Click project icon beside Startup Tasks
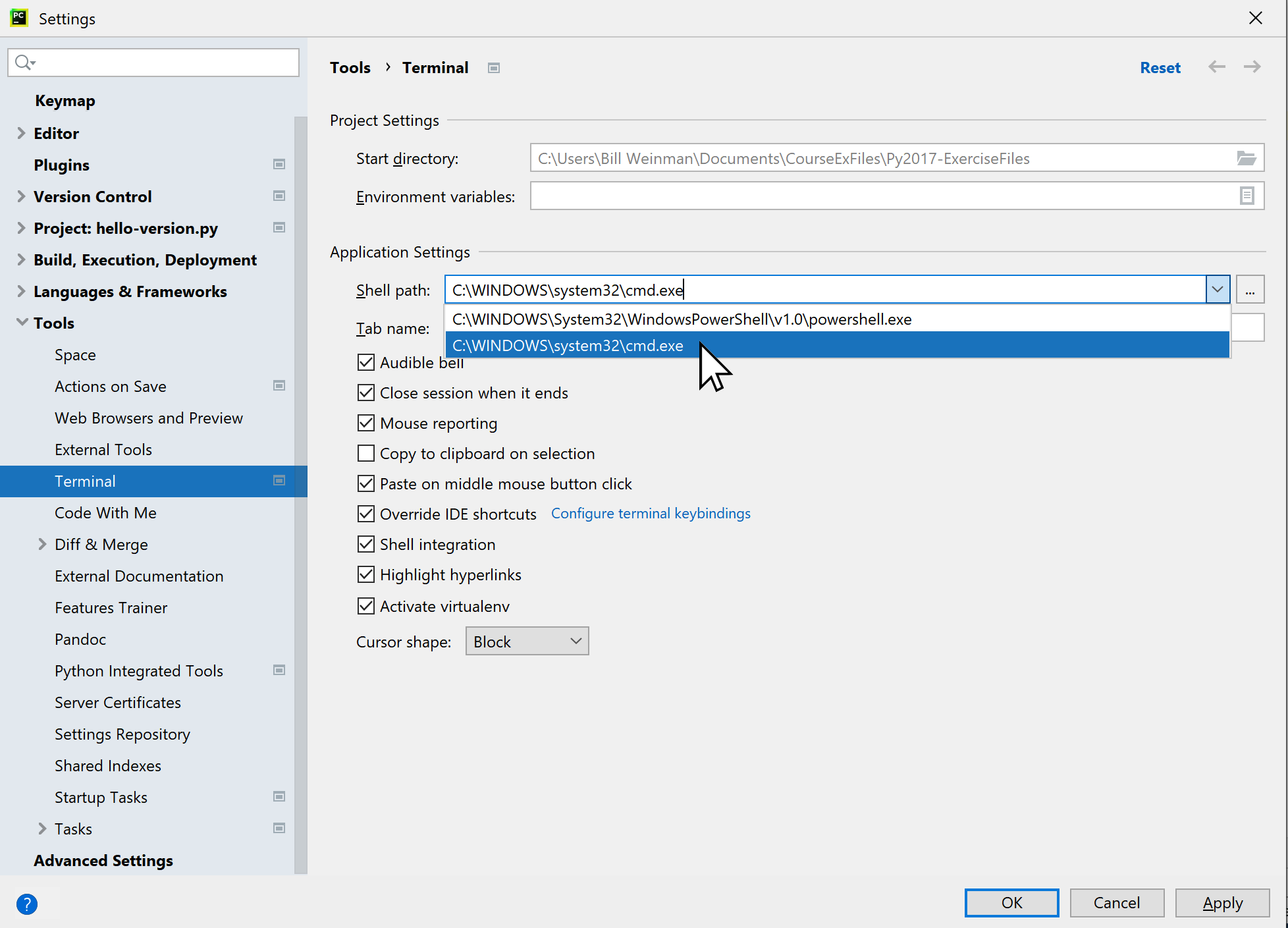1288x928 pixels. [x=279, y=796]
